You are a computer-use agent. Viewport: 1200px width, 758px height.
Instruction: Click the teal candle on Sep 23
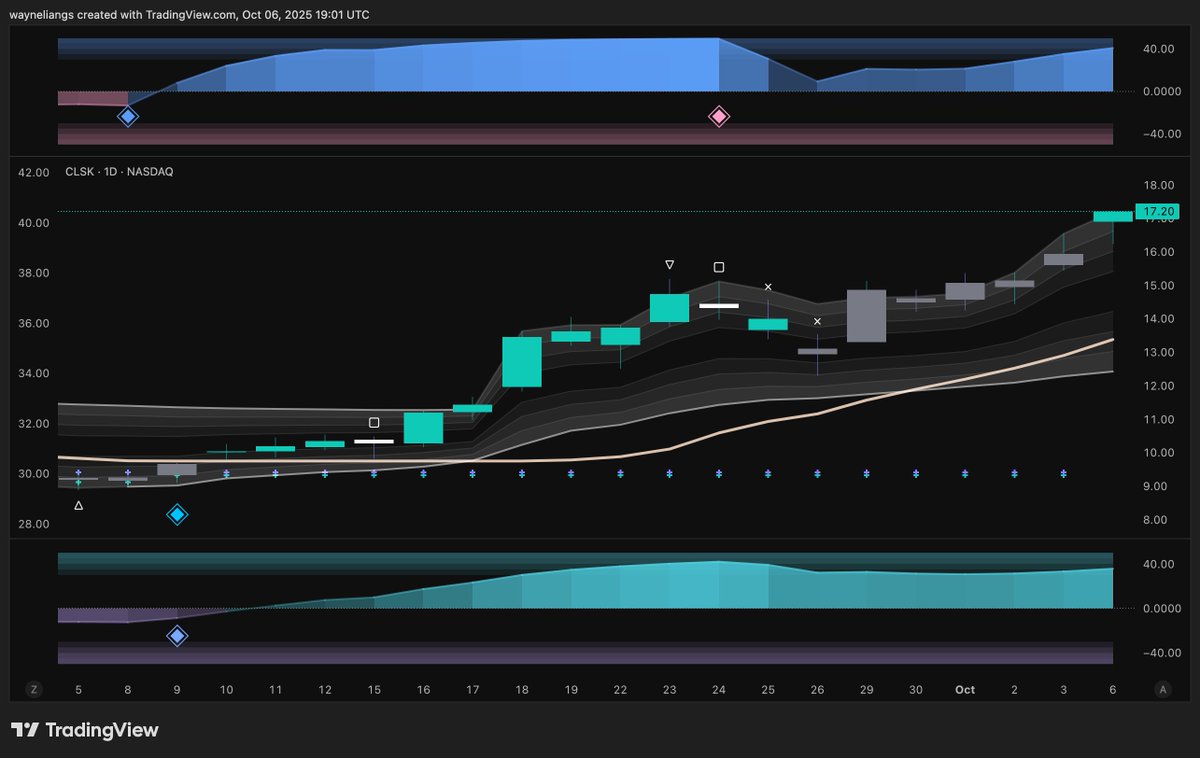669,308
